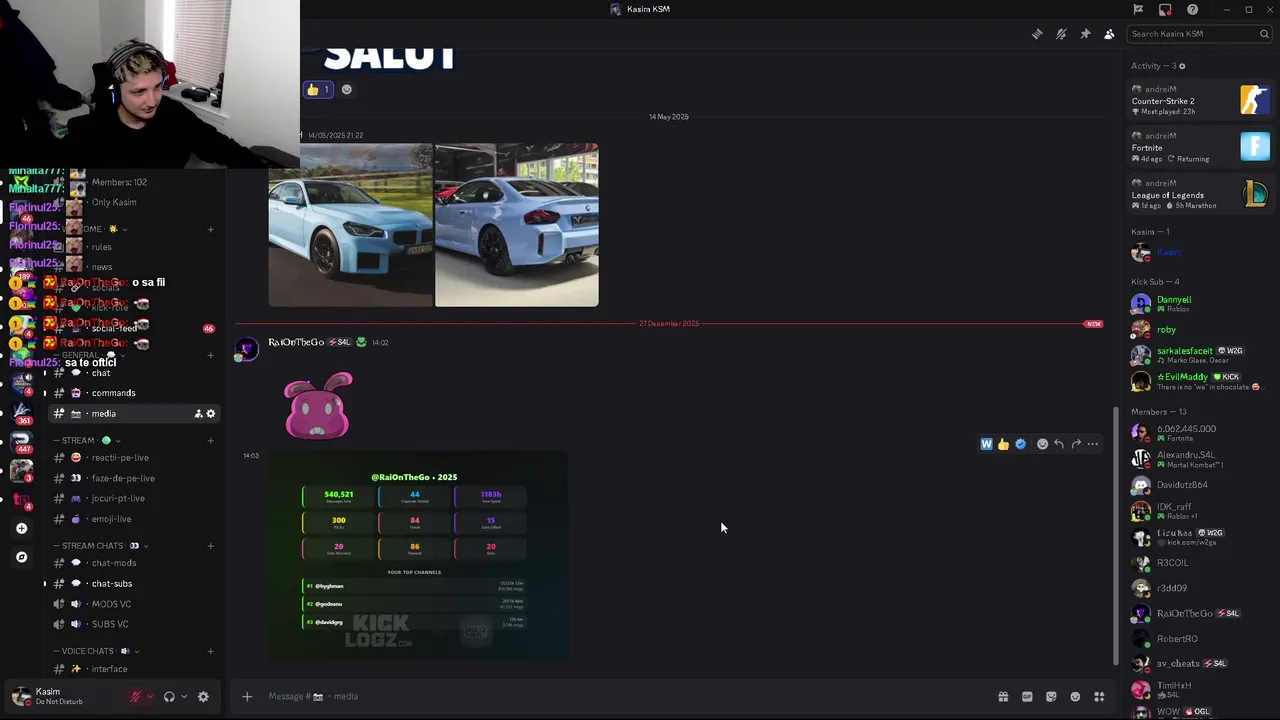Open League of Legends activity card
Image resolution: width=1280 pixels, height=720 pixels.
point(1200,194)
